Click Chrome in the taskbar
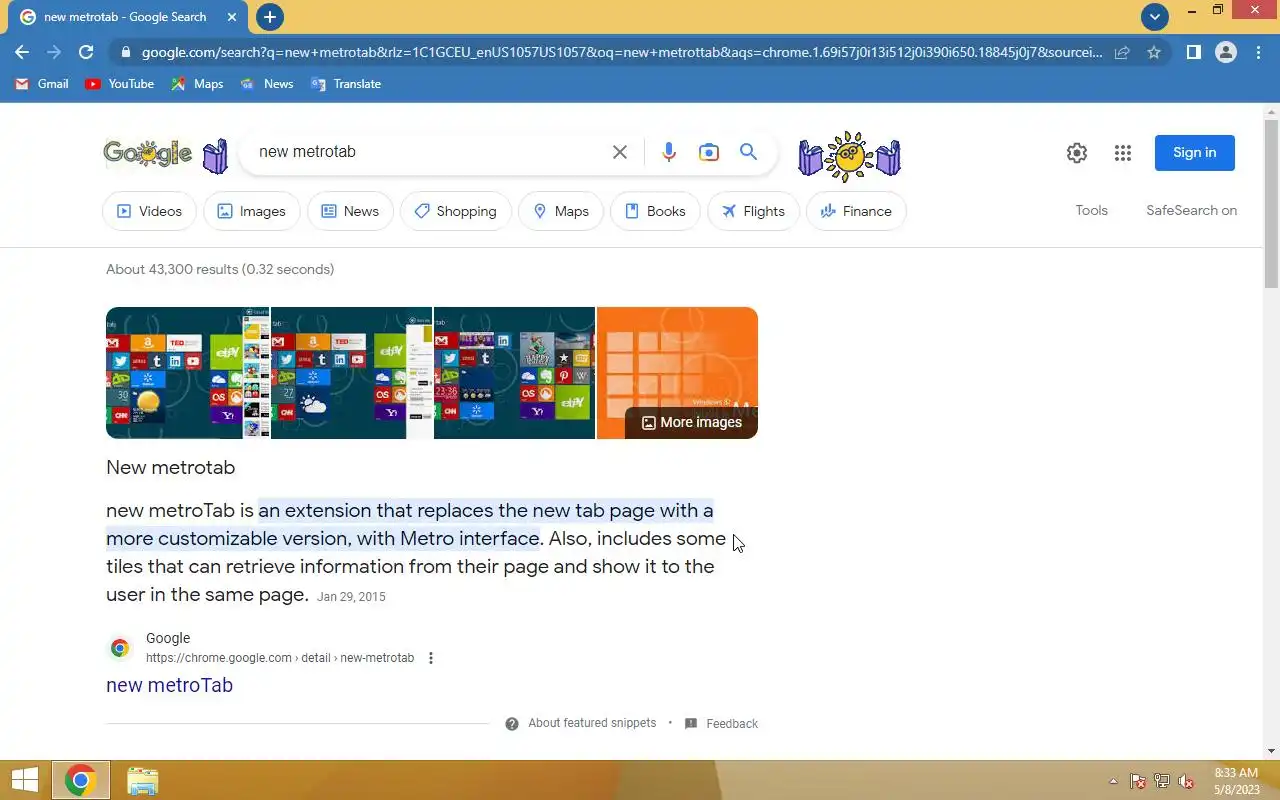This screenshot has width=1280, height=800. coord(80,781)
